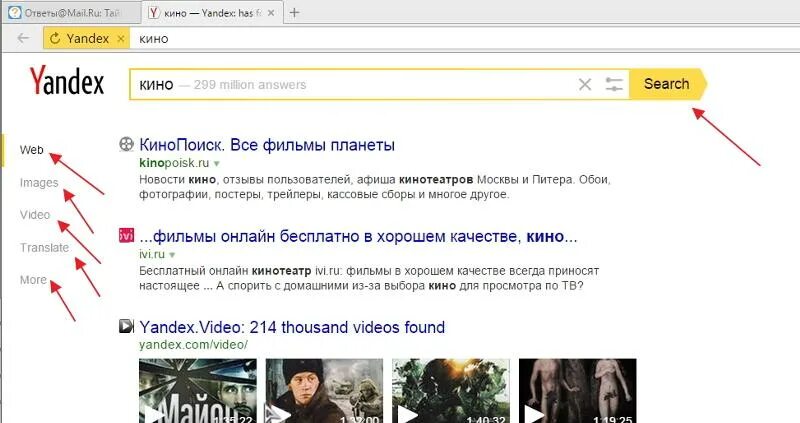Open Translate in sidebar
800x423 pixels.
point(44,247)
